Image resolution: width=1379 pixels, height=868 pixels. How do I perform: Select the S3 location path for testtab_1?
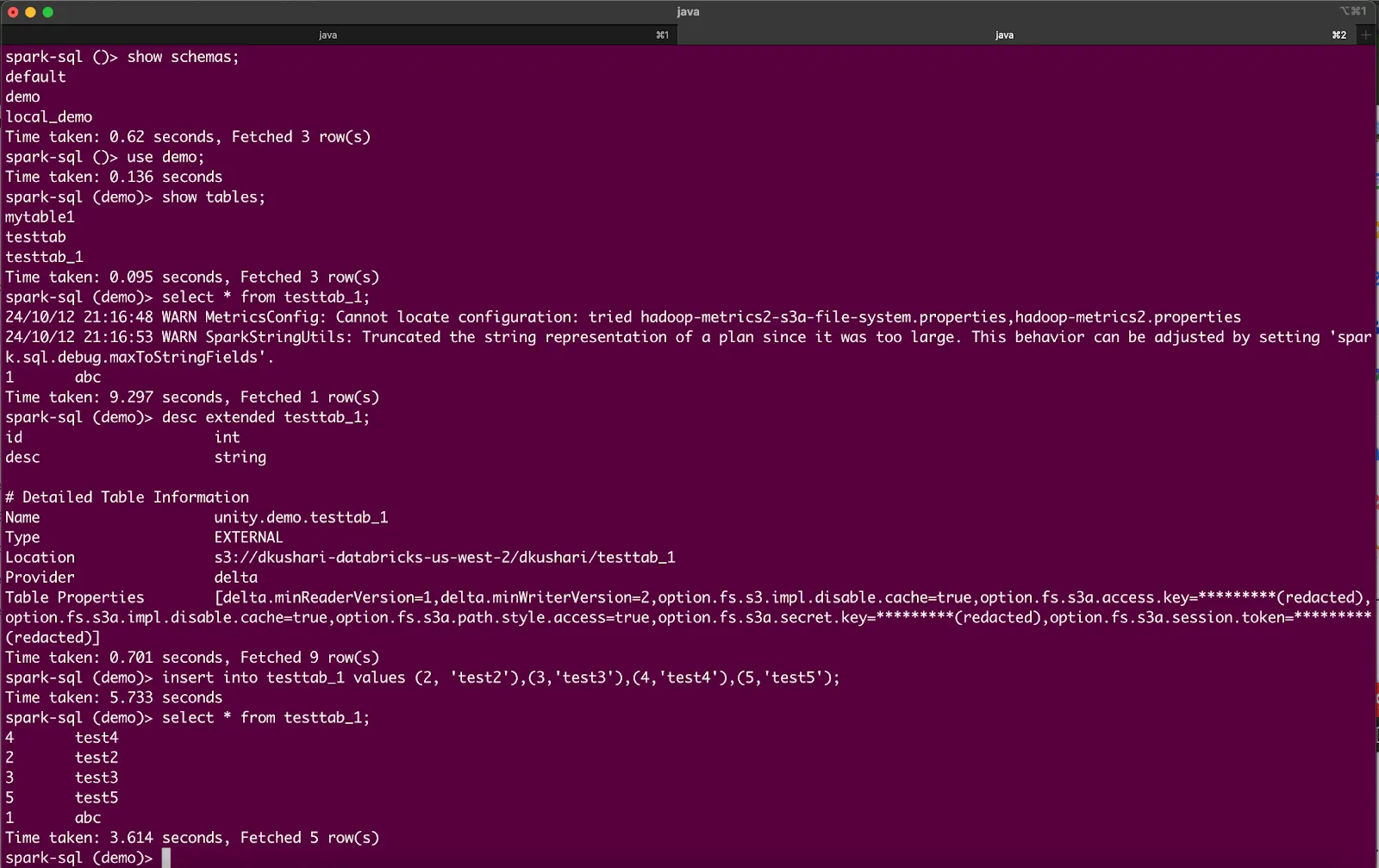pyautogui.click(x=444, y=557)
